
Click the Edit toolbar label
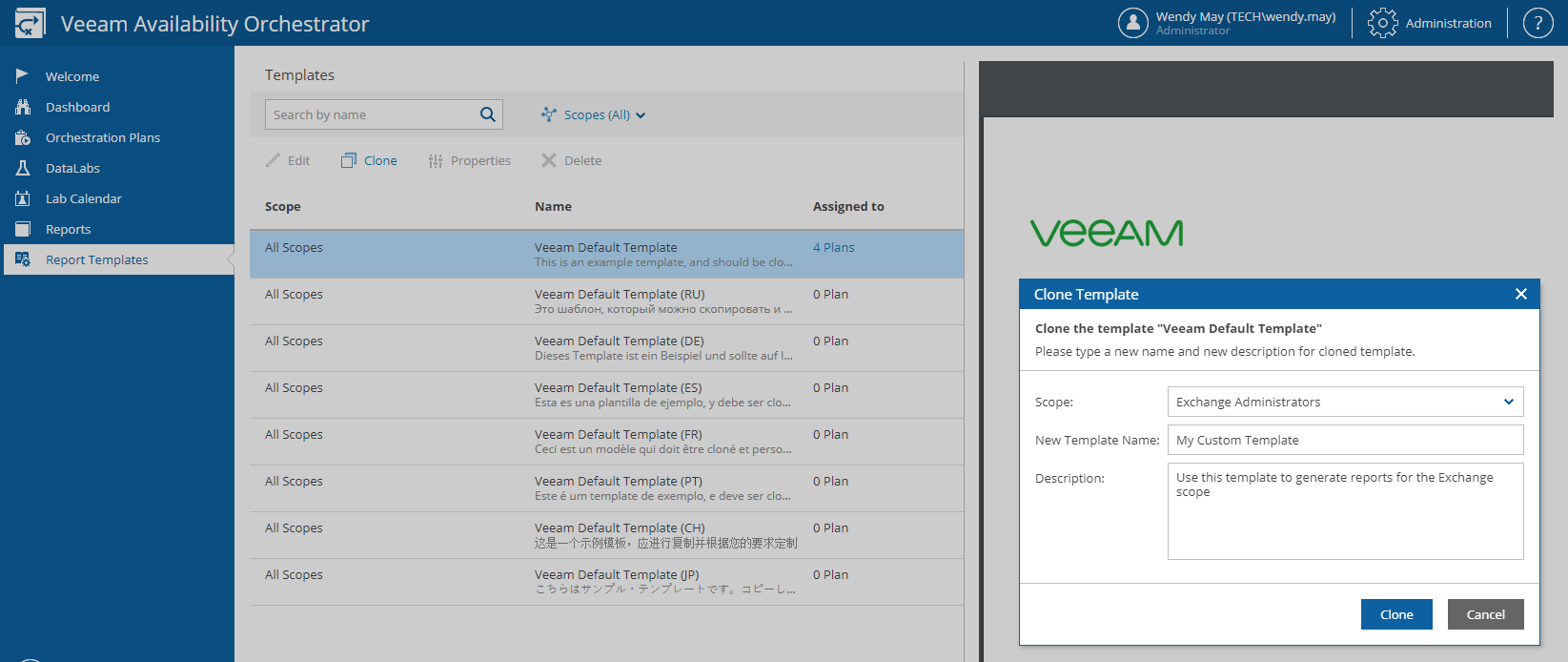pyautogui.click(x=299, y=160)
